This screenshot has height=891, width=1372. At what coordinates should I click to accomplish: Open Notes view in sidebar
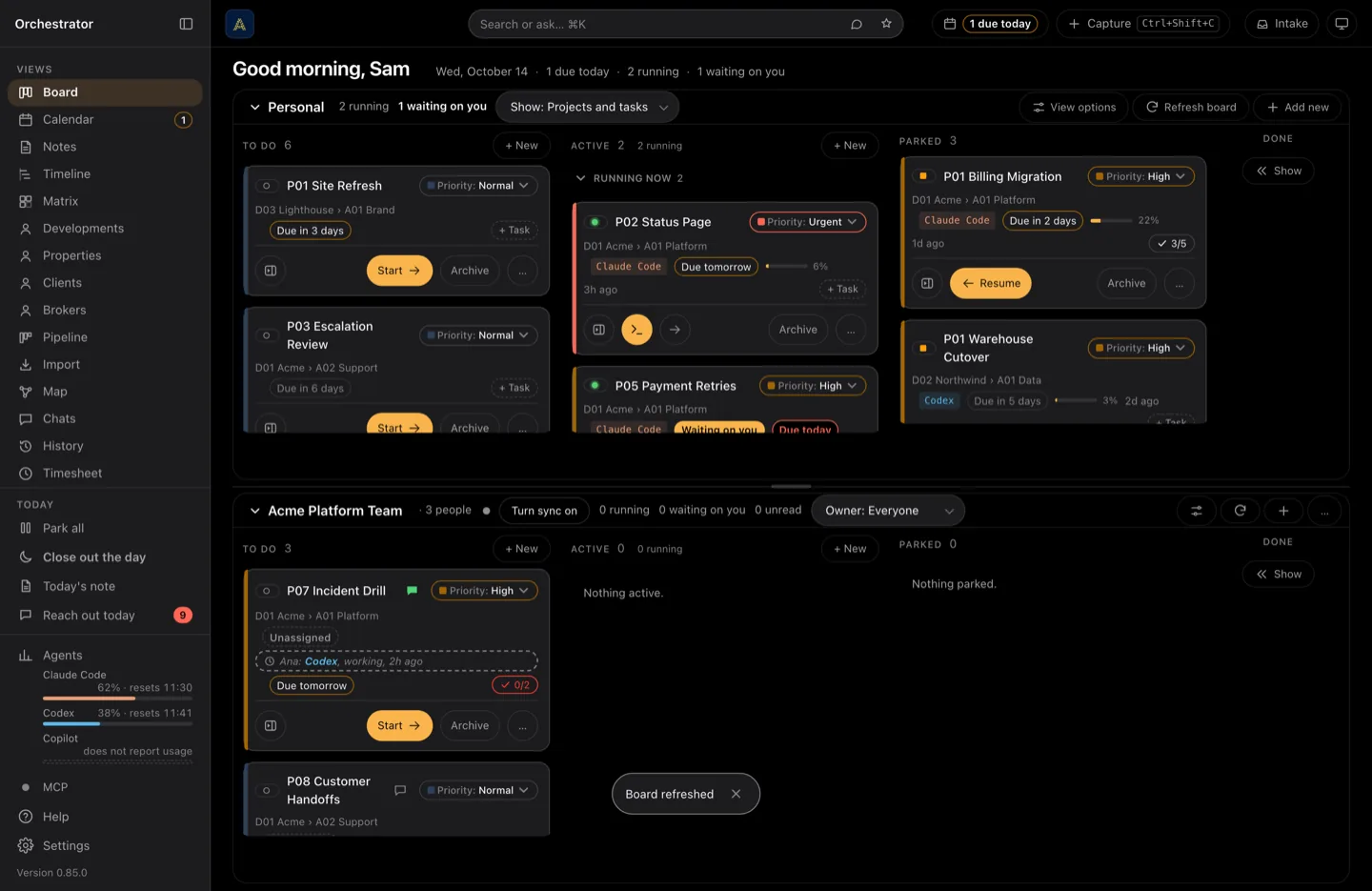click(105, 147)
